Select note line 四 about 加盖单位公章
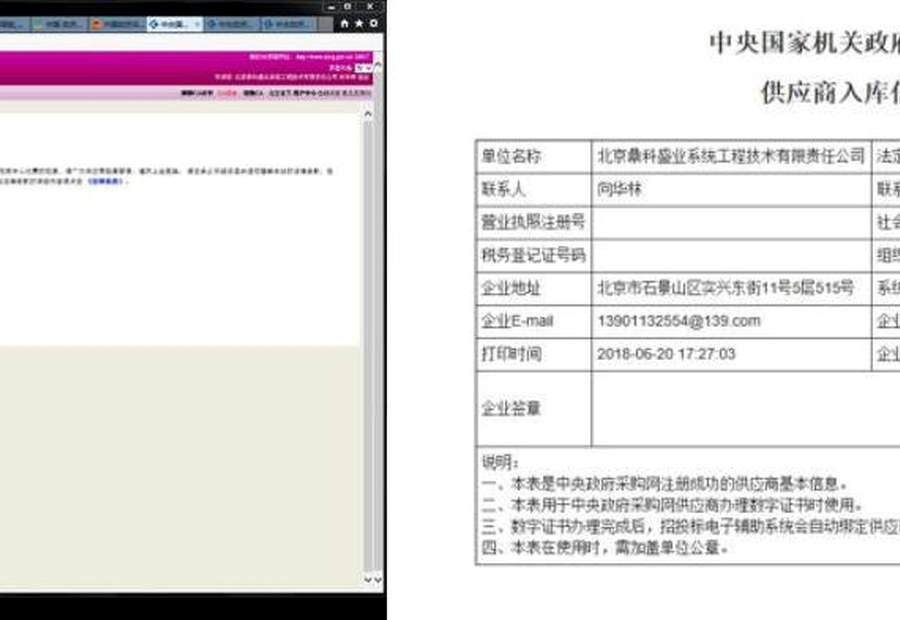 pyautogui.click(x=604, y=548)
